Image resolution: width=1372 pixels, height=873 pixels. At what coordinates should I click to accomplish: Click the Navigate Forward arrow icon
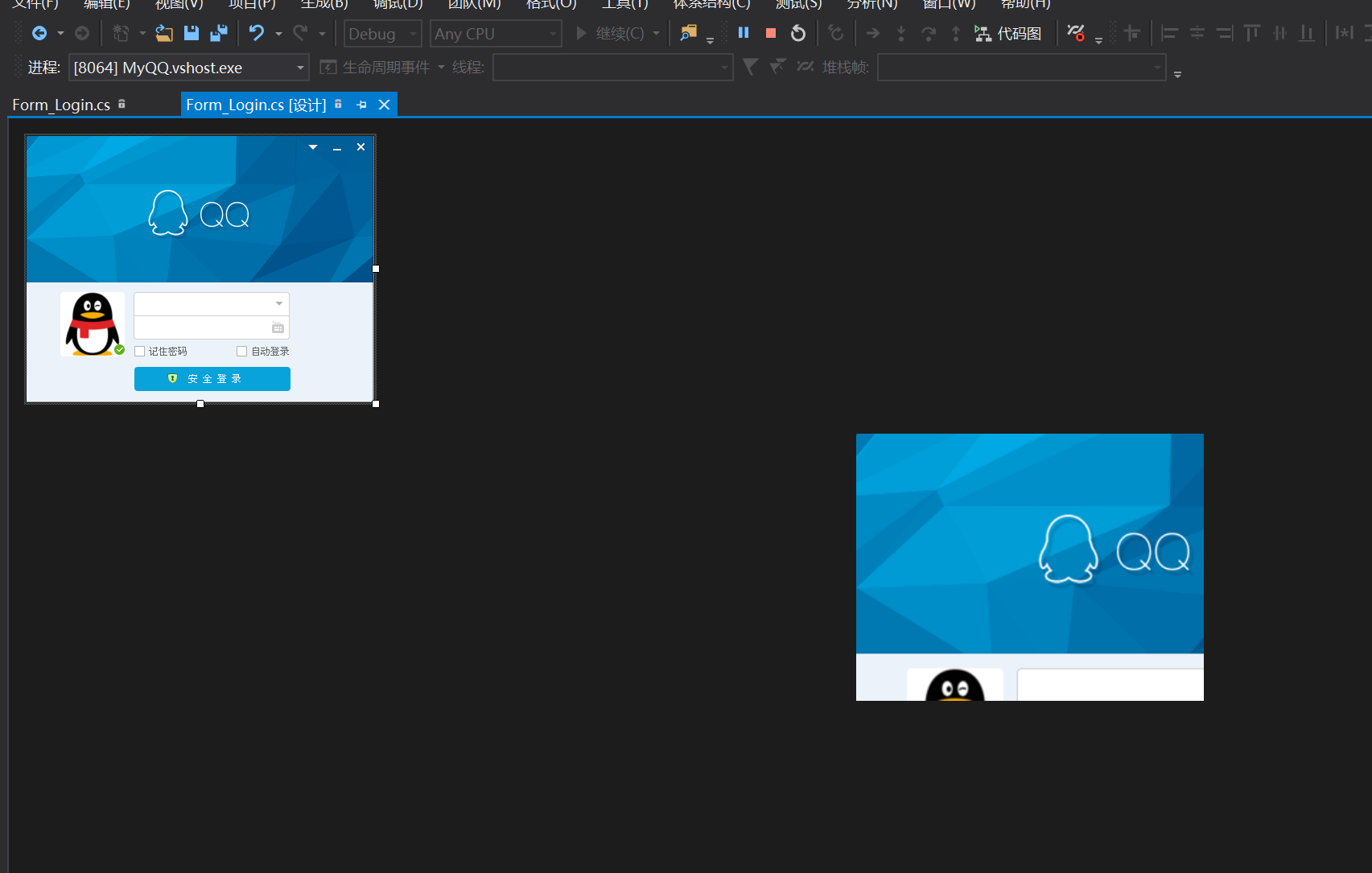[82, 33]
